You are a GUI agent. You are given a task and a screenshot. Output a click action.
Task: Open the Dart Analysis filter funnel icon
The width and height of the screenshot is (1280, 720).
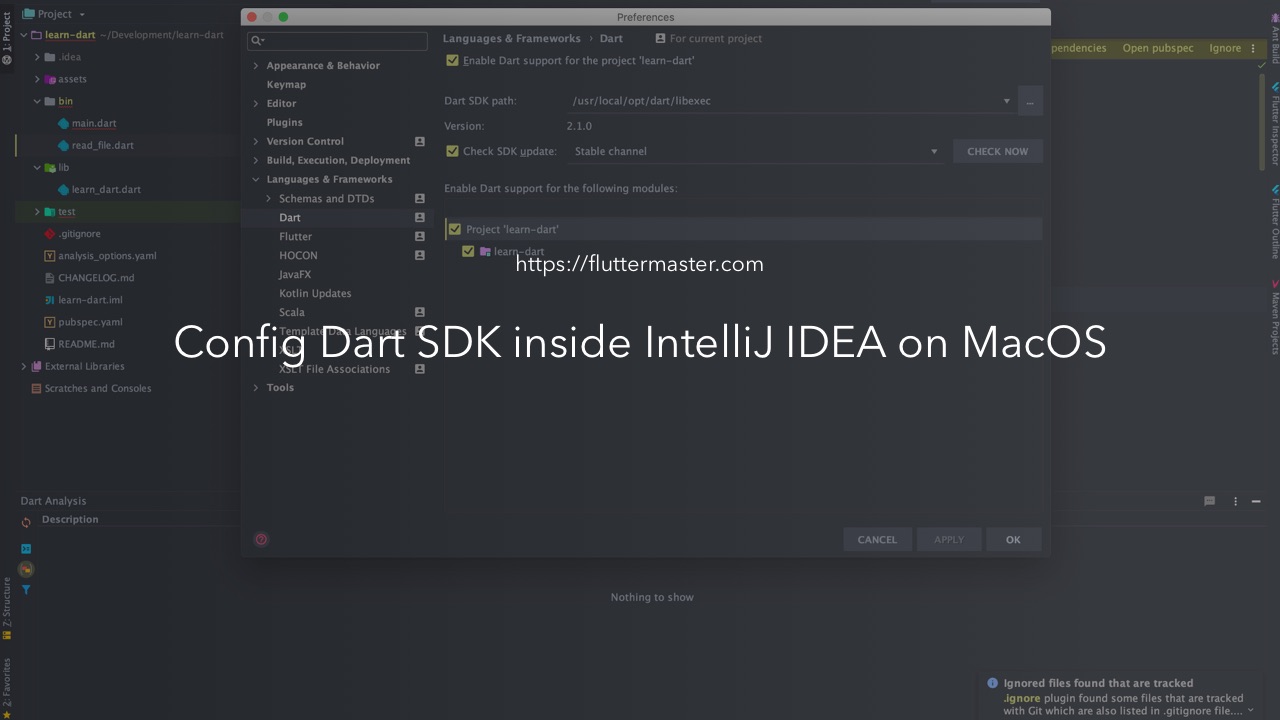click(x=26, y=590)
